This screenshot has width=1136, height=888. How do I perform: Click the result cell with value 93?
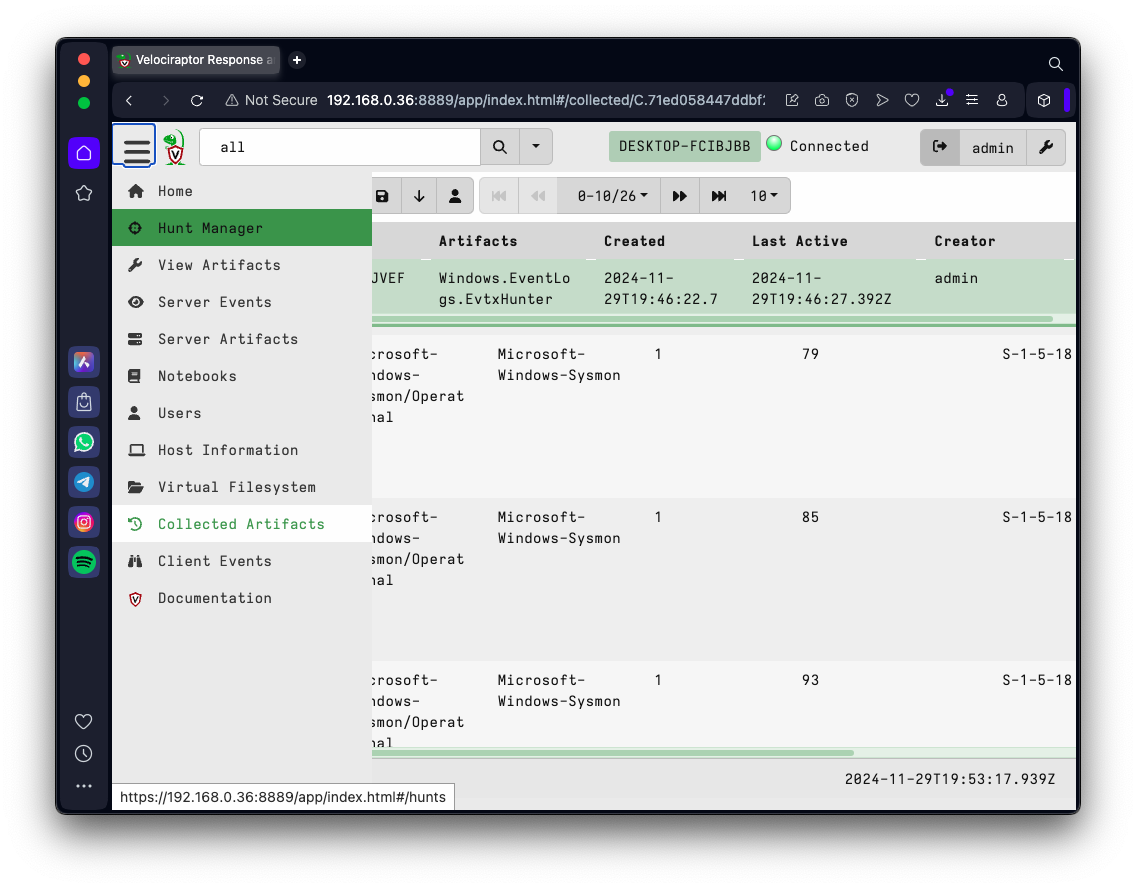pyautogui.click(x=810, y=680)
